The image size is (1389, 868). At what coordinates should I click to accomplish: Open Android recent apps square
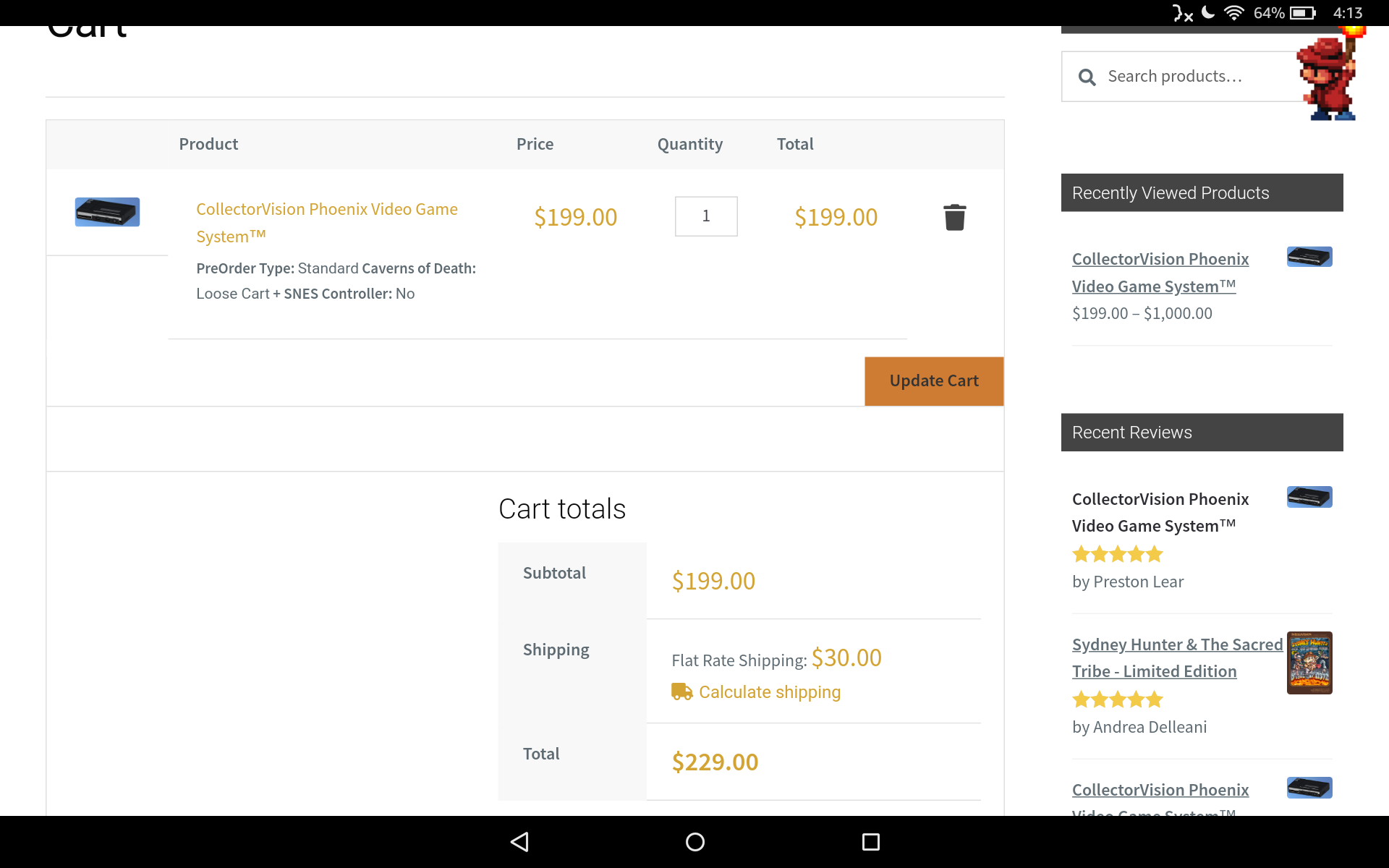tap(870, 842)
